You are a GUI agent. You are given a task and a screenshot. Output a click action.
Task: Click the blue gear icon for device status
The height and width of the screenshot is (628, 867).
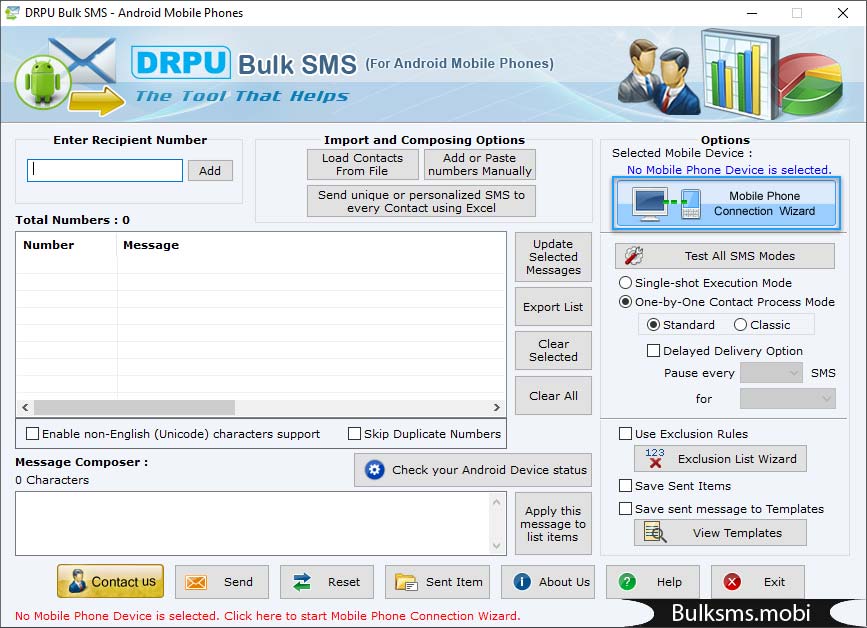(374, 470)
